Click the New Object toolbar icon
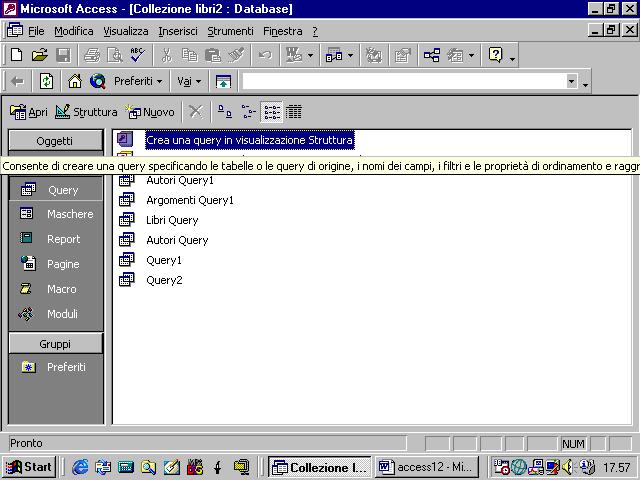Screen dimensions: 640x480 [455, 55]
